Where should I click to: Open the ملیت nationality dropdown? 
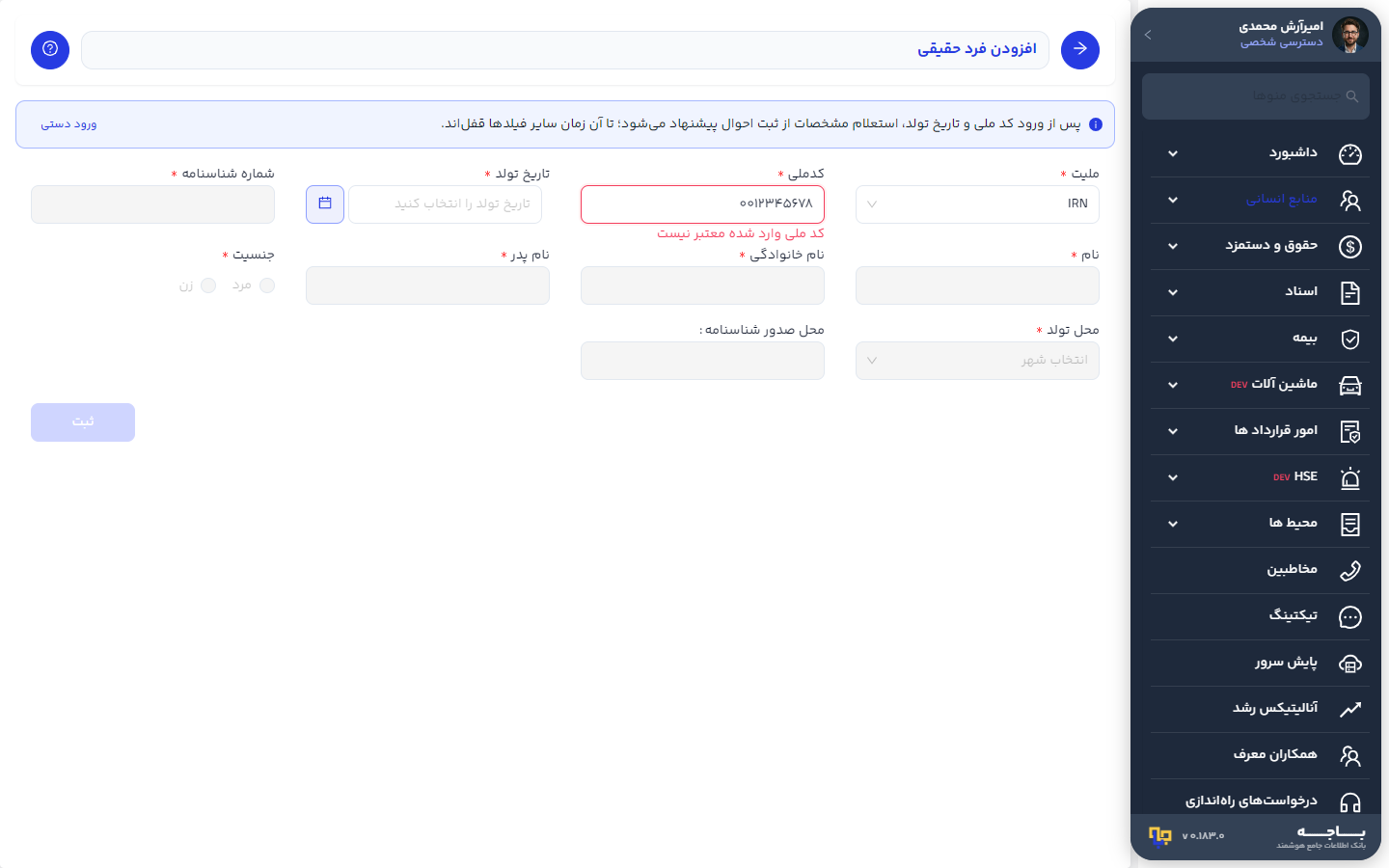click(x=977, y=204)
